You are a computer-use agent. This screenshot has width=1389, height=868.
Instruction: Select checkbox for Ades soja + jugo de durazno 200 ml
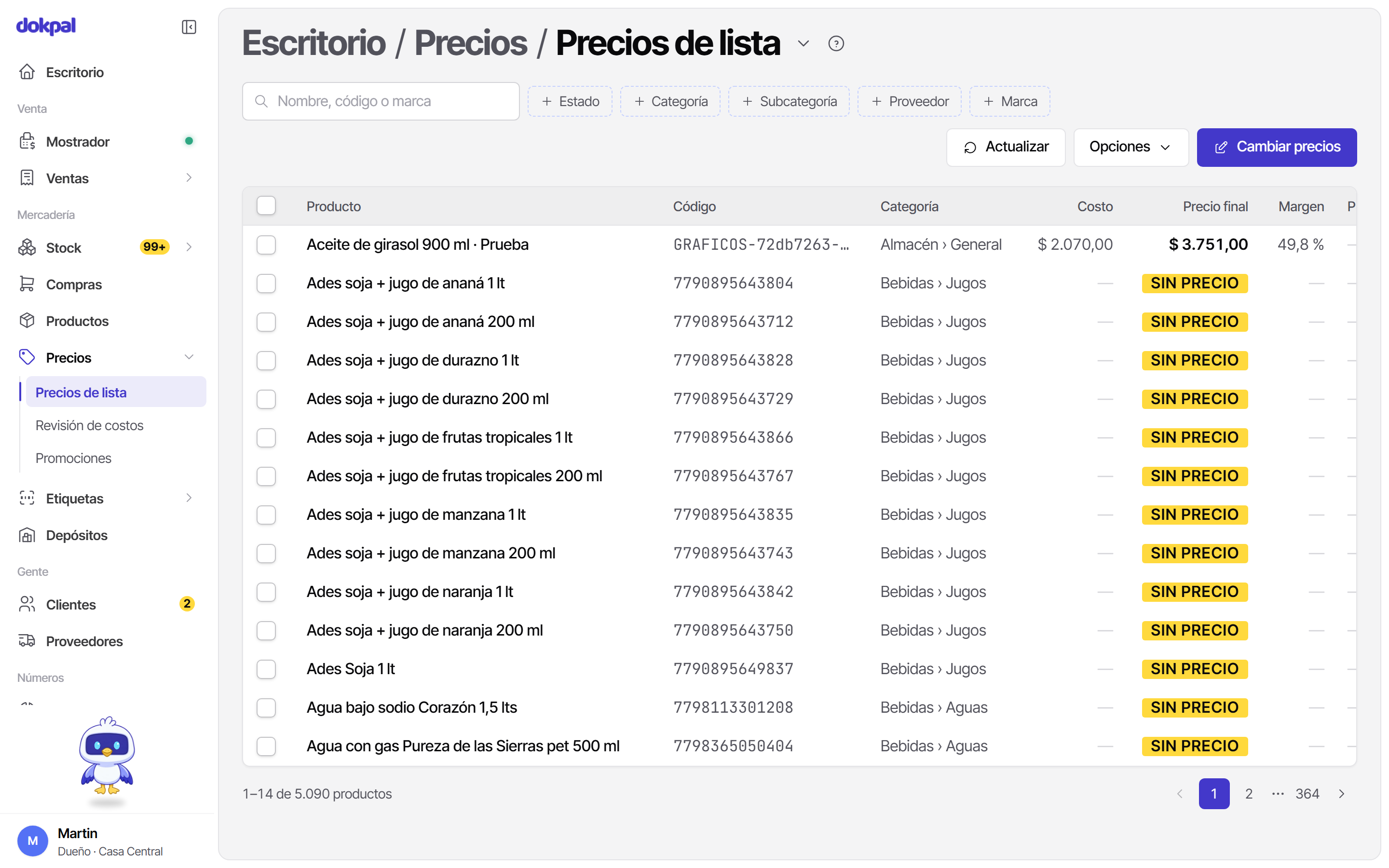coord(266,399)
